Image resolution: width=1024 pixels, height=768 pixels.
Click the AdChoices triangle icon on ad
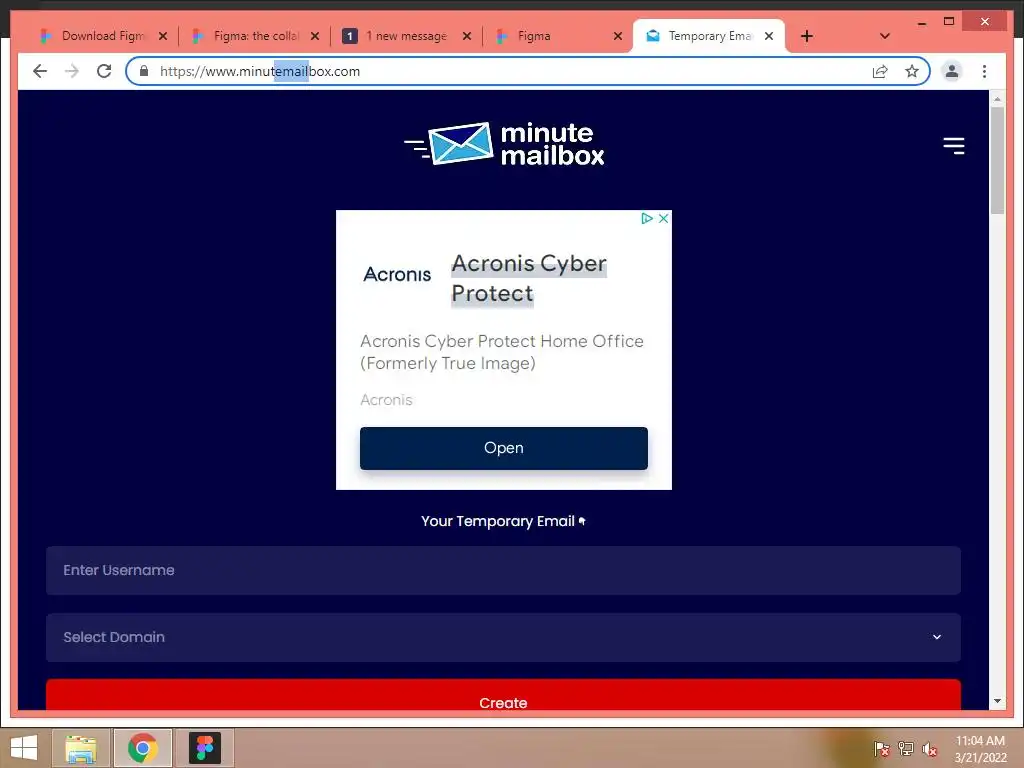647,218
